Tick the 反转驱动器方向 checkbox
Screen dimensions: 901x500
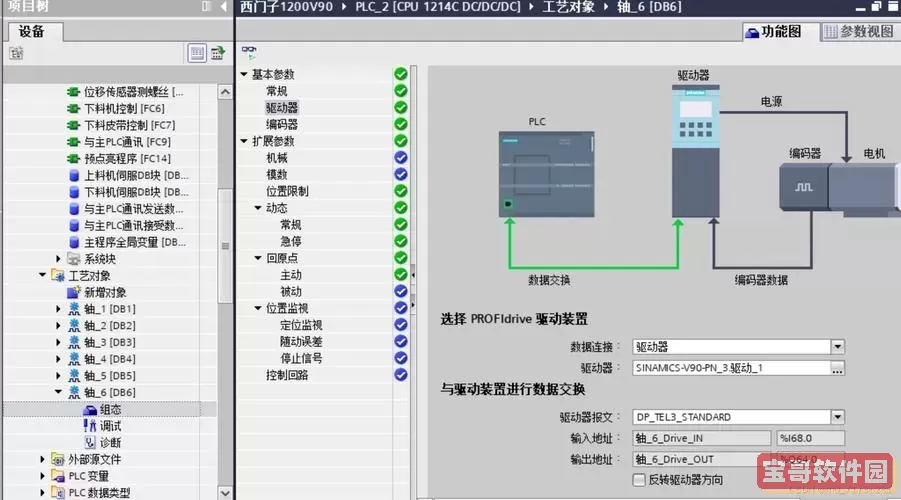638,479
